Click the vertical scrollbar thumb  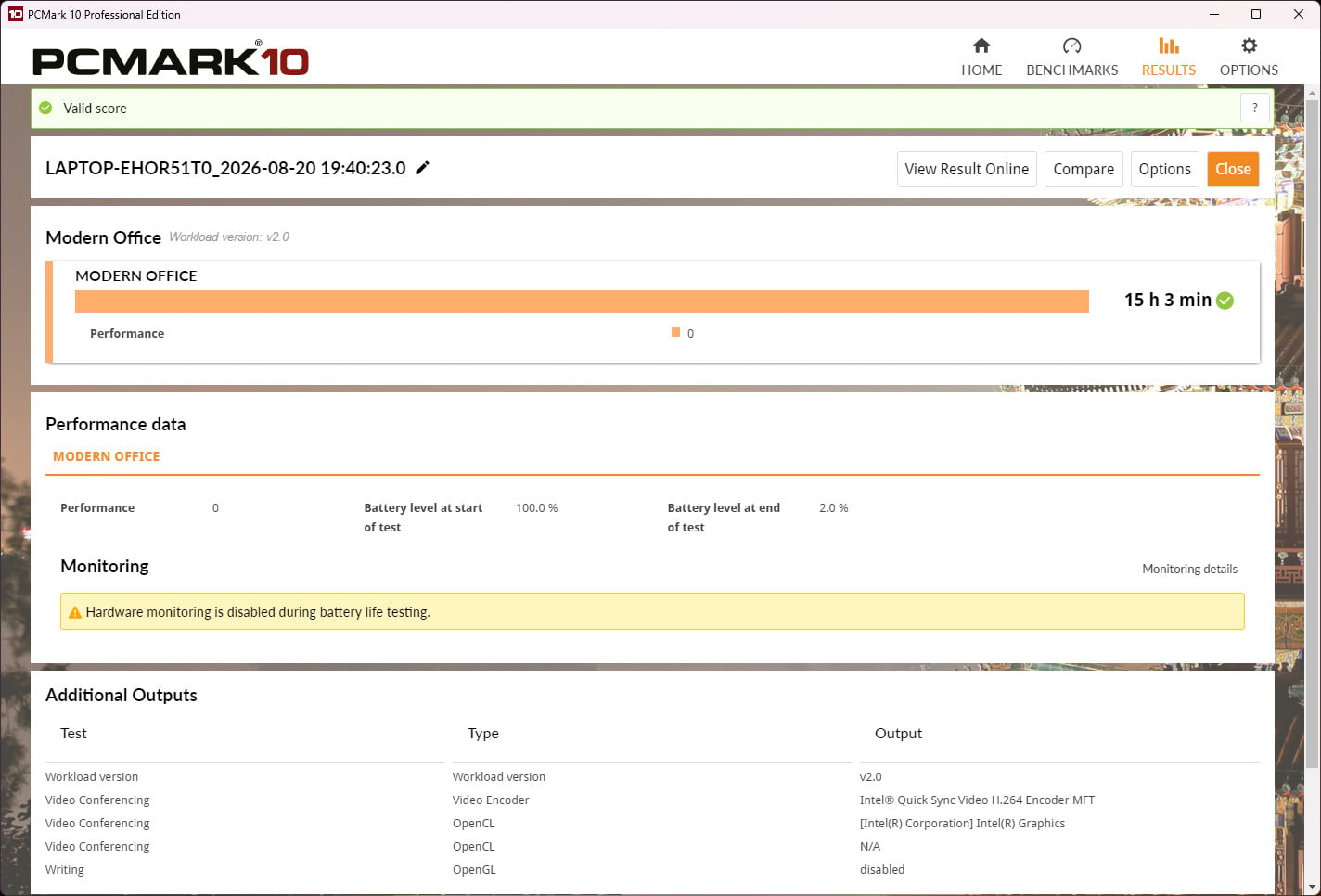1313,433
